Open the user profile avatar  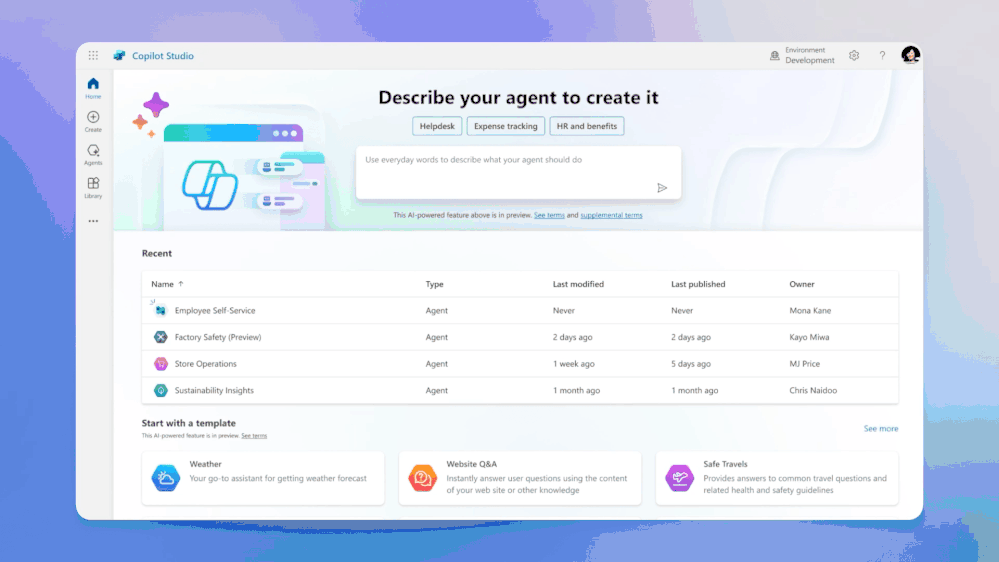910,55
